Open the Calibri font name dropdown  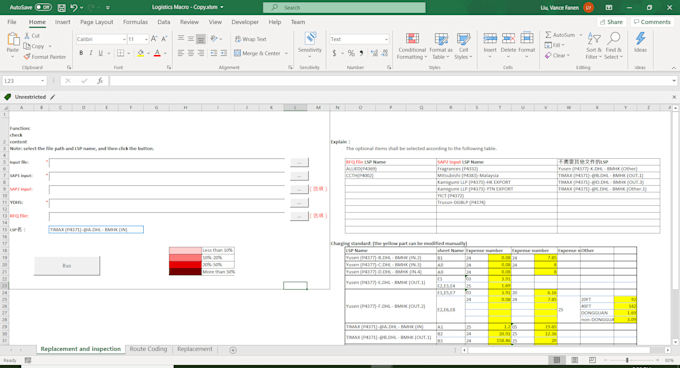(x=124, y=39)
